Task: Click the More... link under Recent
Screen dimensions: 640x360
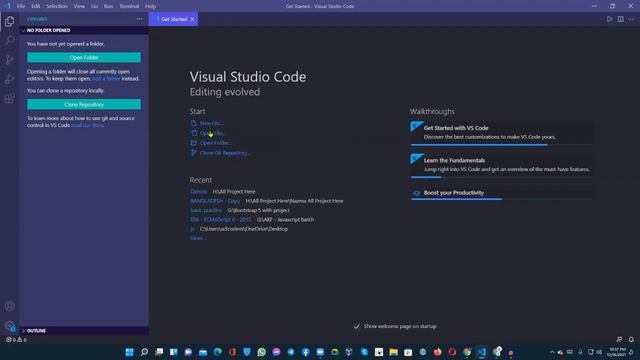Action: click(198, 238)
